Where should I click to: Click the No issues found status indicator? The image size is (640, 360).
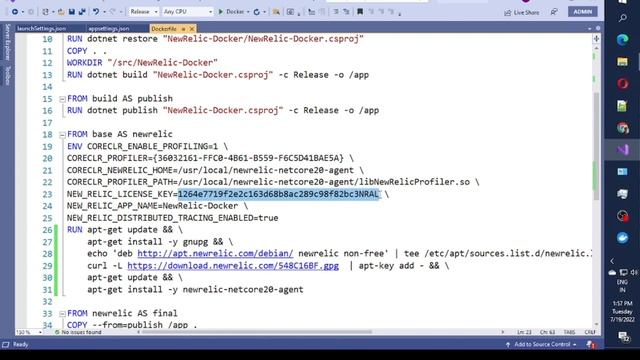point(78,332)
